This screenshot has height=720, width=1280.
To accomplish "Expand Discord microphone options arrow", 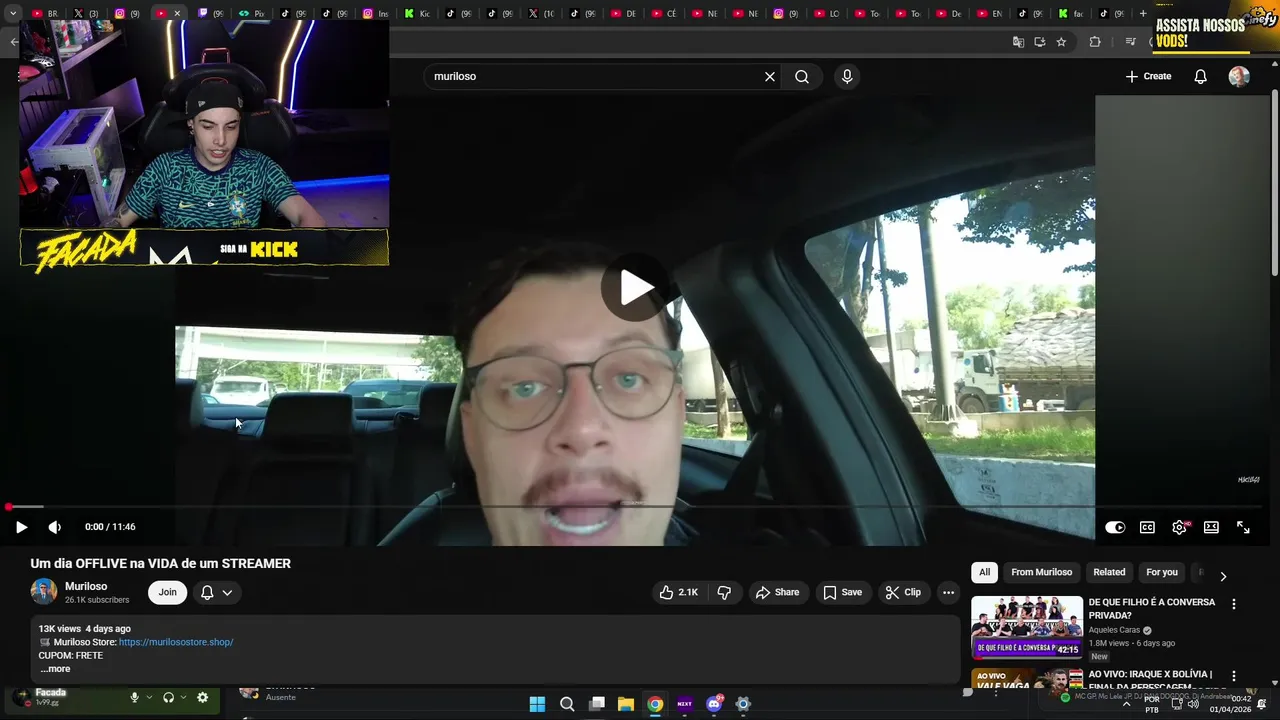I will [149, 698].
